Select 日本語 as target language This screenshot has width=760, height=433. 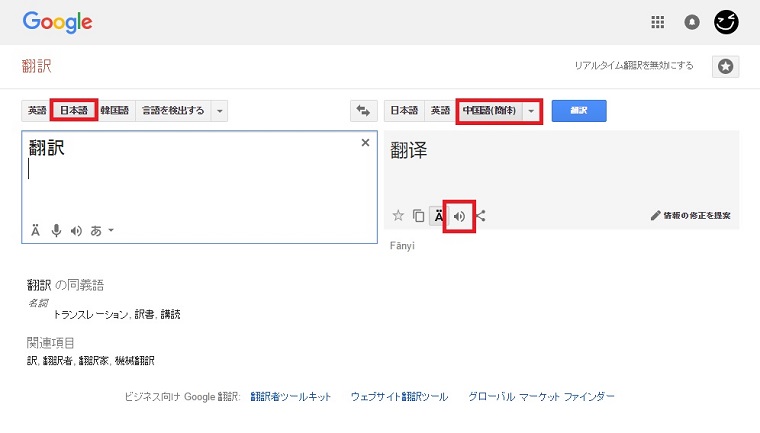(x=404, y=111)
